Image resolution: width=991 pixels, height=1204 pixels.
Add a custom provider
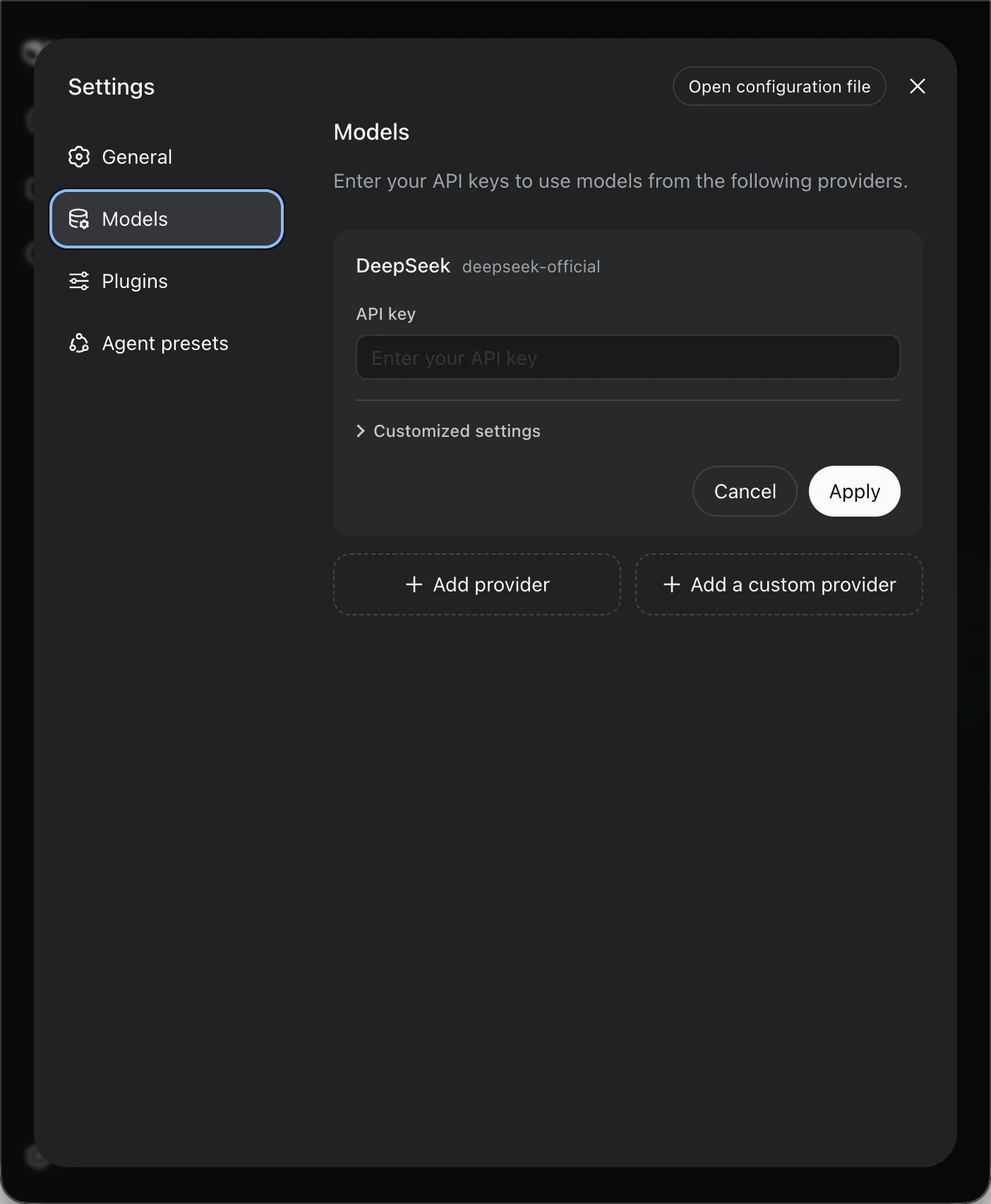coord(779,584)
